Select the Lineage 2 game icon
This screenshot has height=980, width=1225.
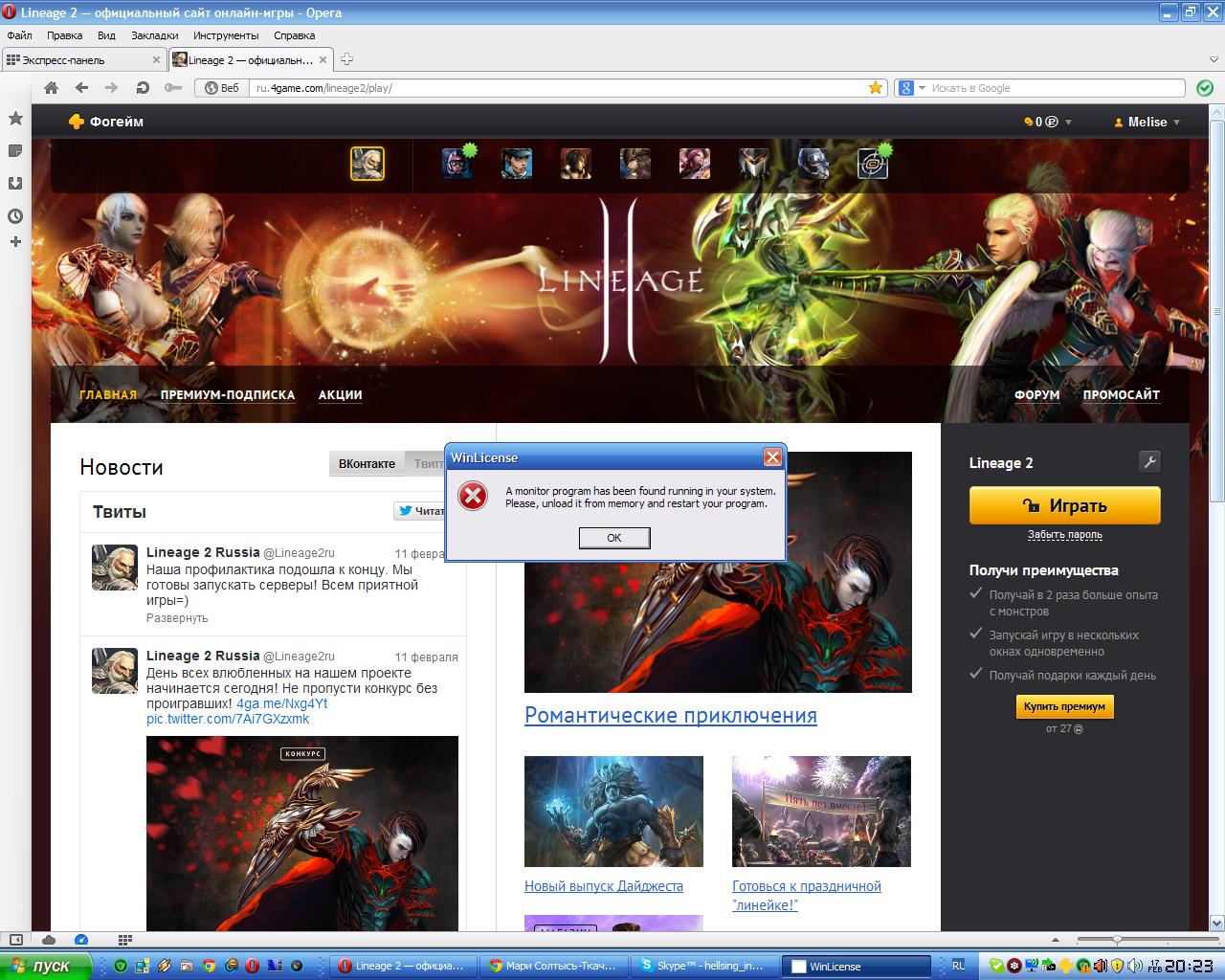pyautogui.click(x=367, y=164)
